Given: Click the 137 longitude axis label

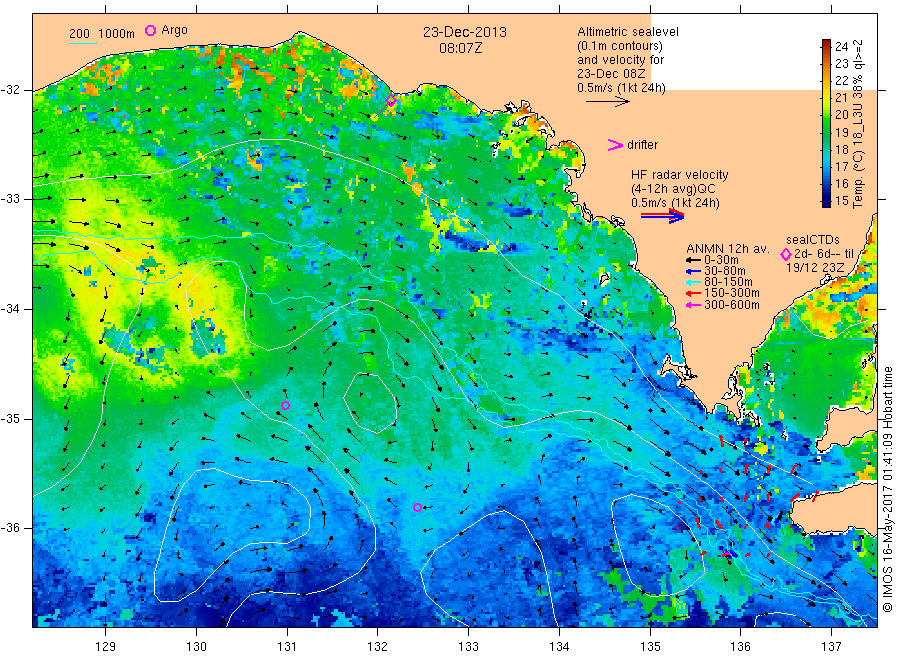Looking at the screenshot, I should (x=831, y=647).
